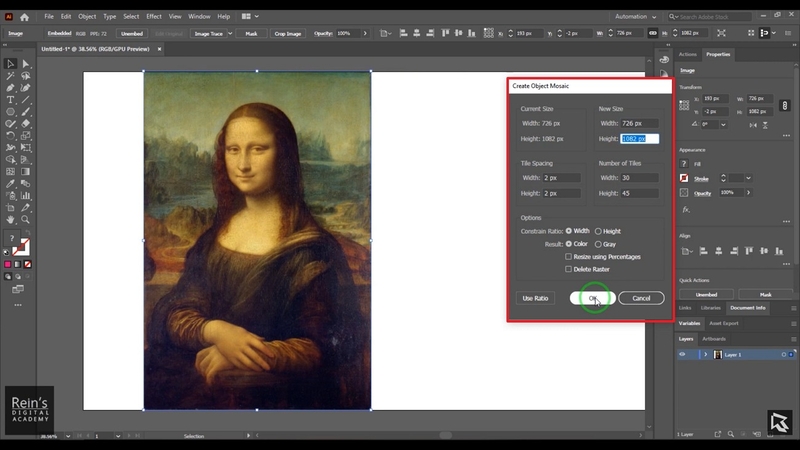Viewport: 800px width, 450px height.
Task: Select the Type tool in toolbar
Action: [10, 100]
